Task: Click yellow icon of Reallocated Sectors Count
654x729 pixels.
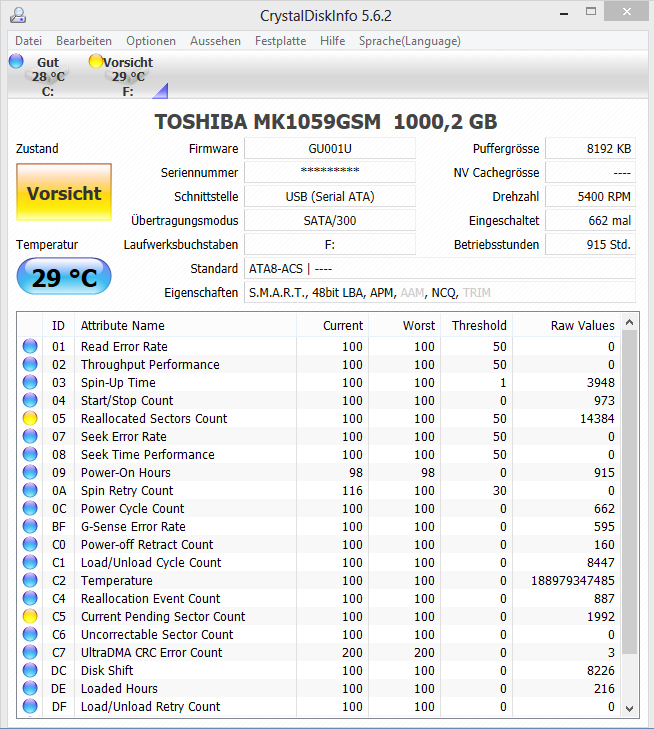Action: pyautogui.click(x=30, y=418)
